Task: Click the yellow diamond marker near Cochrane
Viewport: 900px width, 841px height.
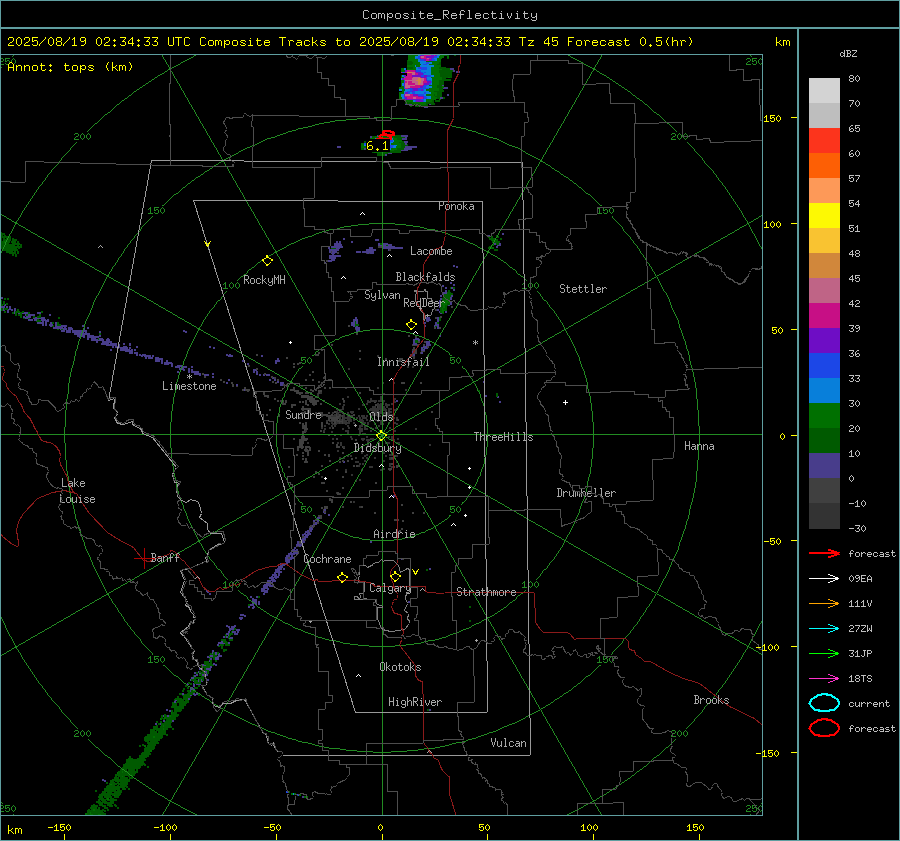Action: point(342,578)
